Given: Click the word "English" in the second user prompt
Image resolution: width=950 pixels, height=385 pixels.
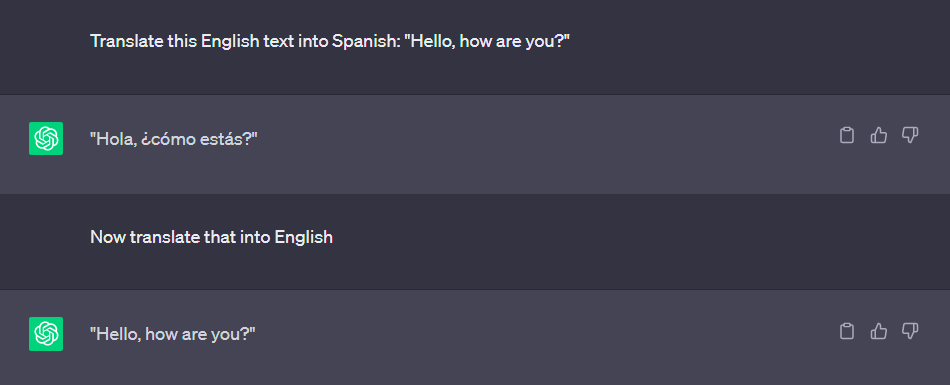Looking at the screenshot, I should click(x=304, y=237).
